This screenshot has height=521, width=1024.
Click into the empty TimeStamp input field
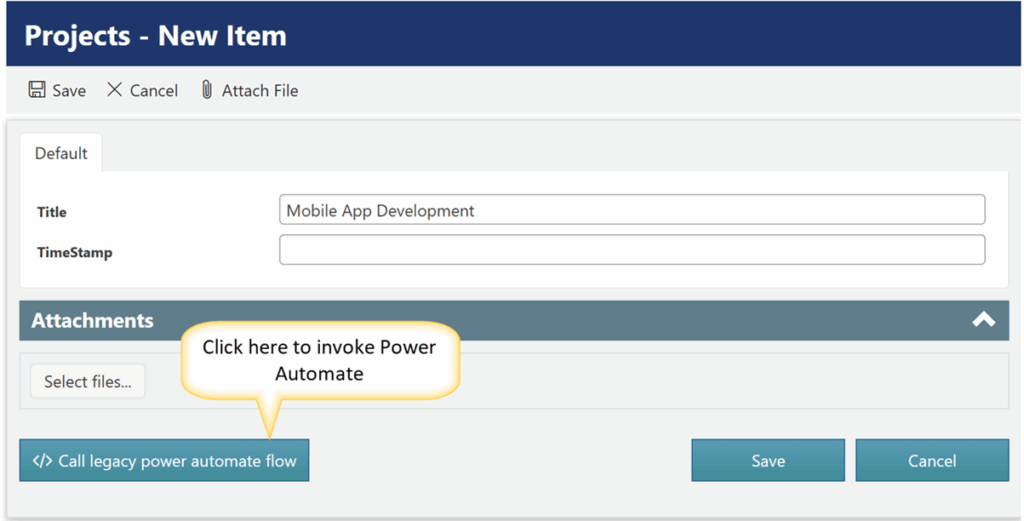click(x=631, y=250)
